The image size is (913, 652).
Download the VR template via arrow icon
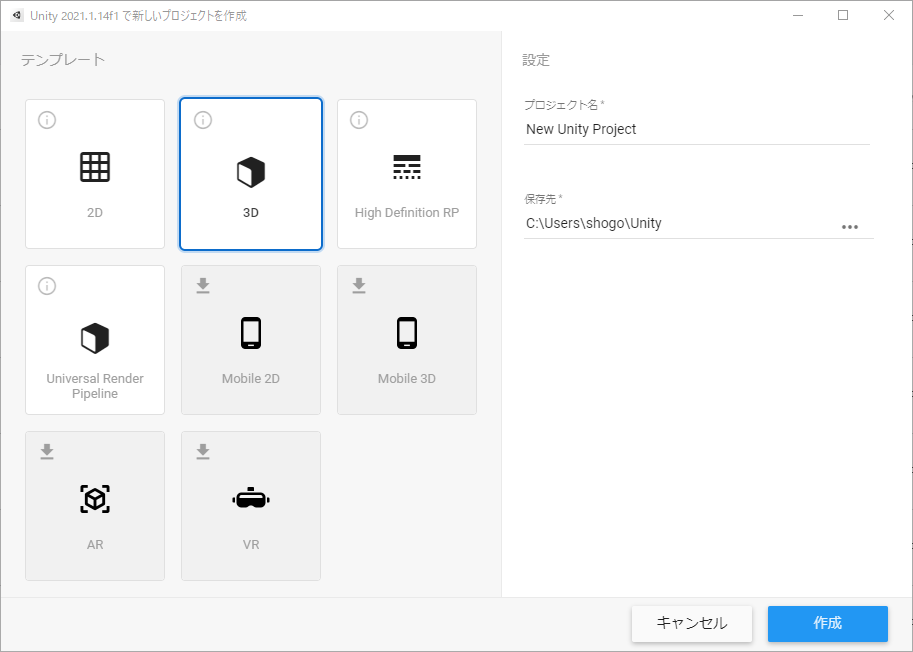(203, 452)
